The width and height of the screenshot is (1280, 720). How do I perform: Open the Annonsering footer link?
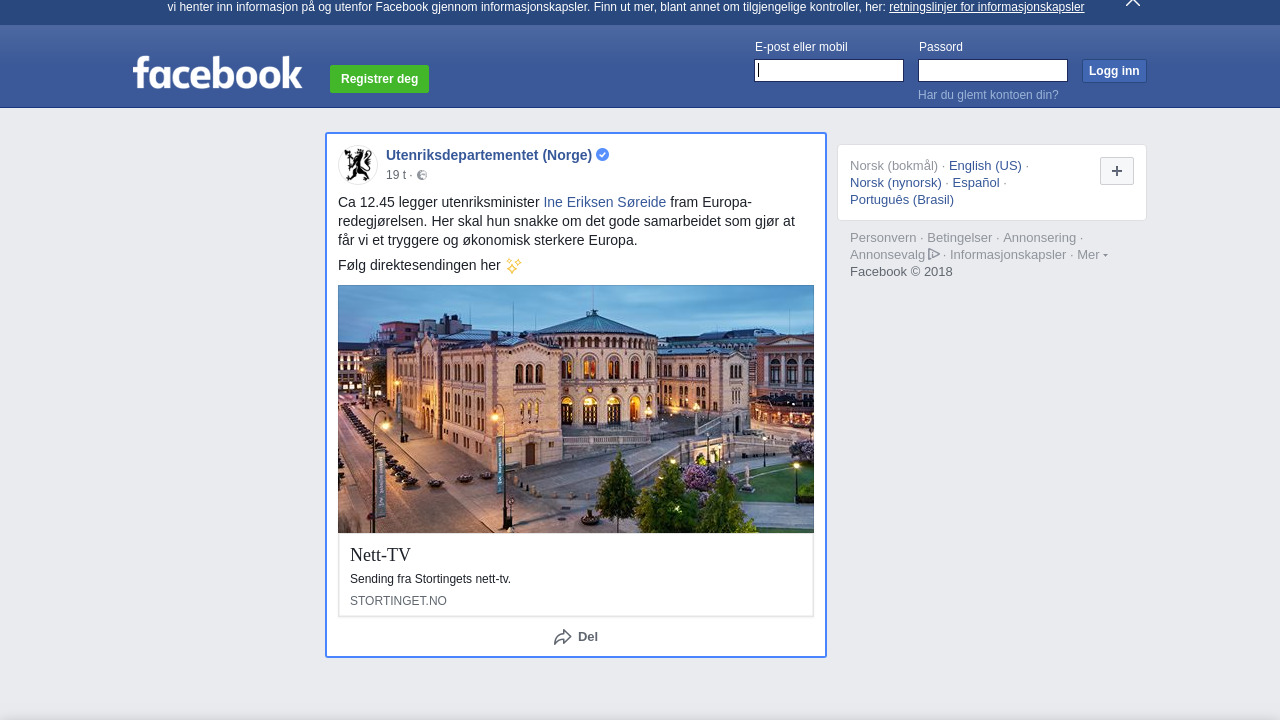coord(1040,237)
